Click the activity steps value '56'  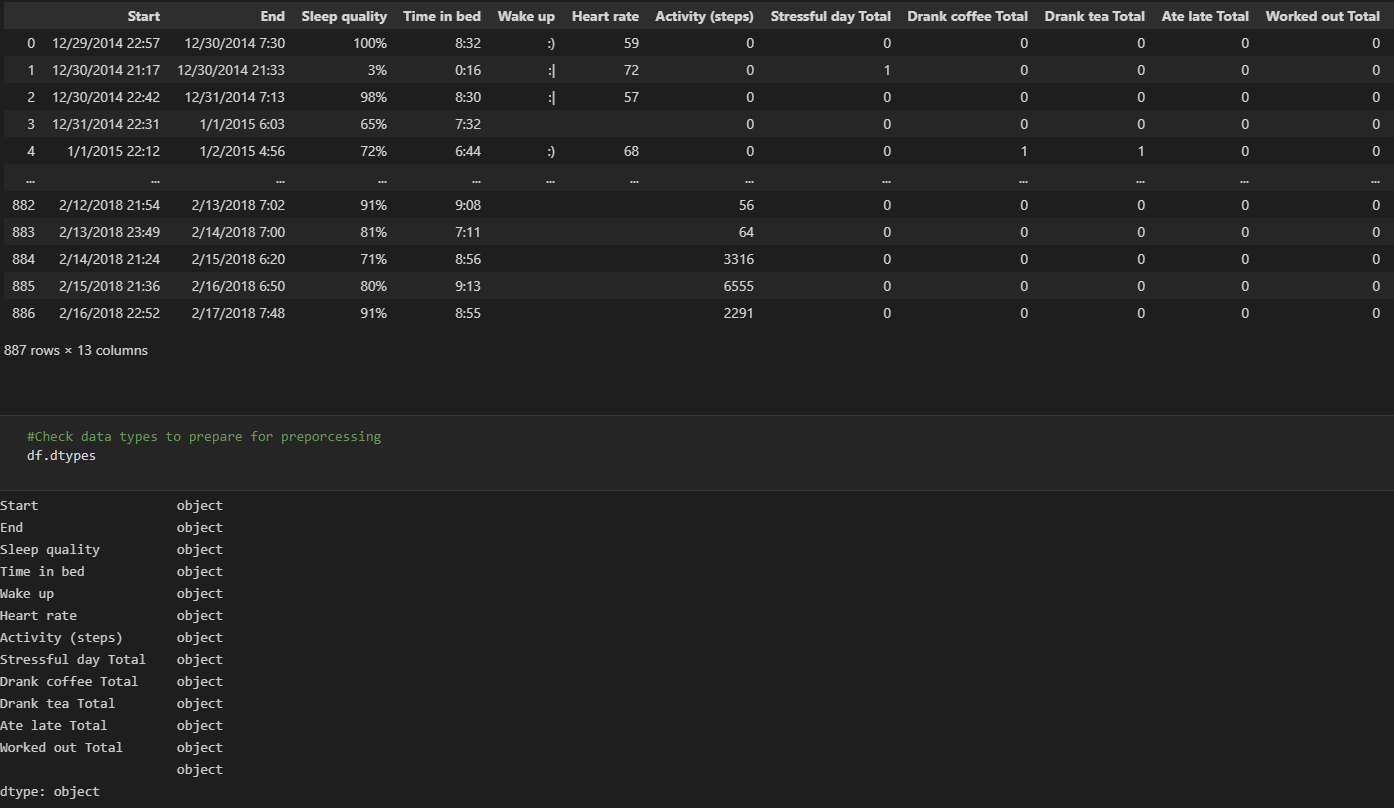(746, 205)
